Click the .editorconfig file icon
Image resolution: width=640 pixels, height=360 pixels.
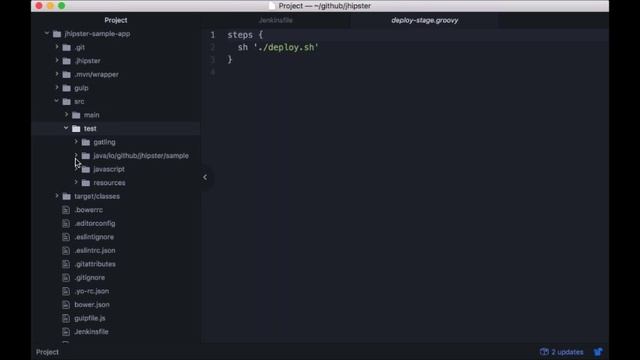pyautogui.click(x=66, y=223)
